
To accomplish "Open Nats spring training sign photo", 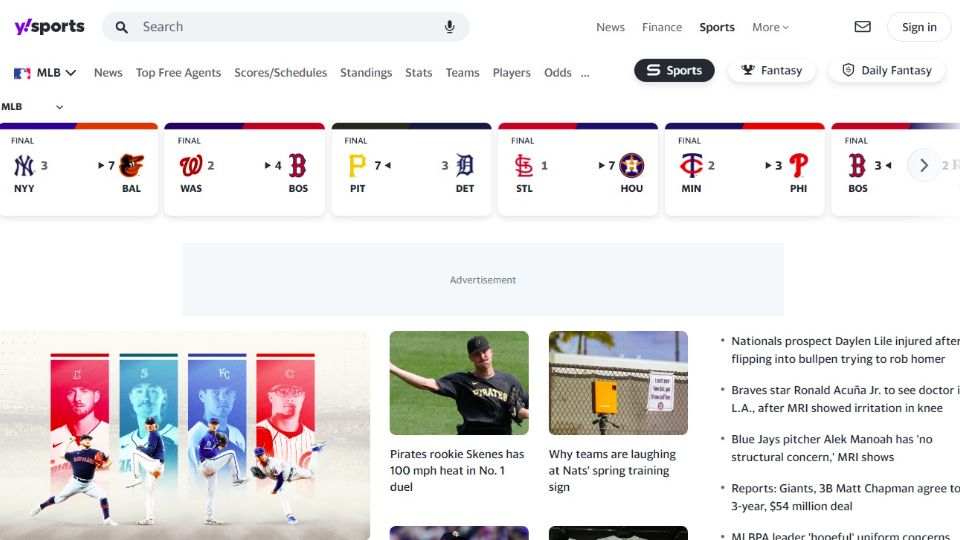I will pos(618,383).
